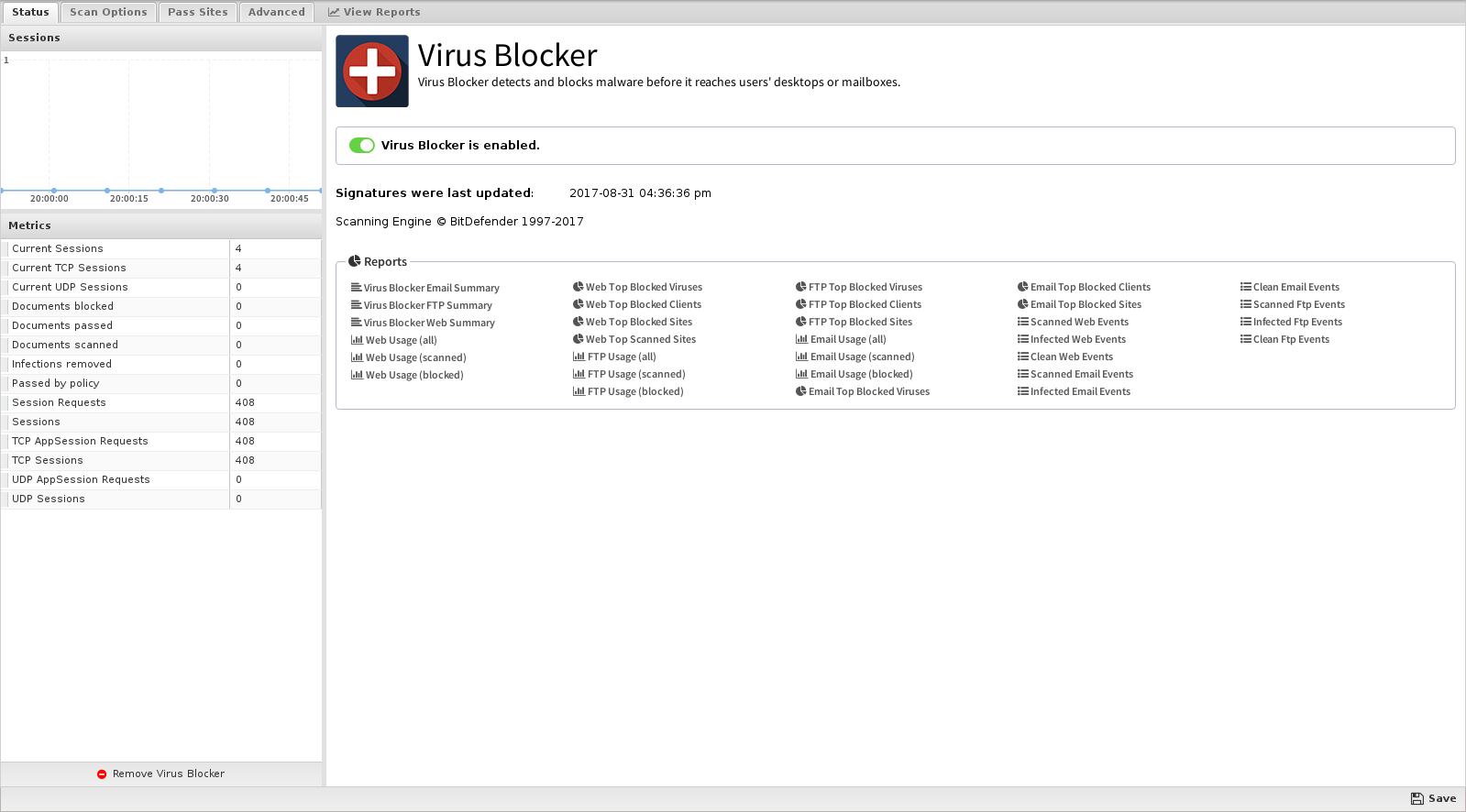Click bar chart icon beside FTP Usage (all)
Image resolution: width=1466 pixels, height=812 pixels.
click(x=579, y=357)
